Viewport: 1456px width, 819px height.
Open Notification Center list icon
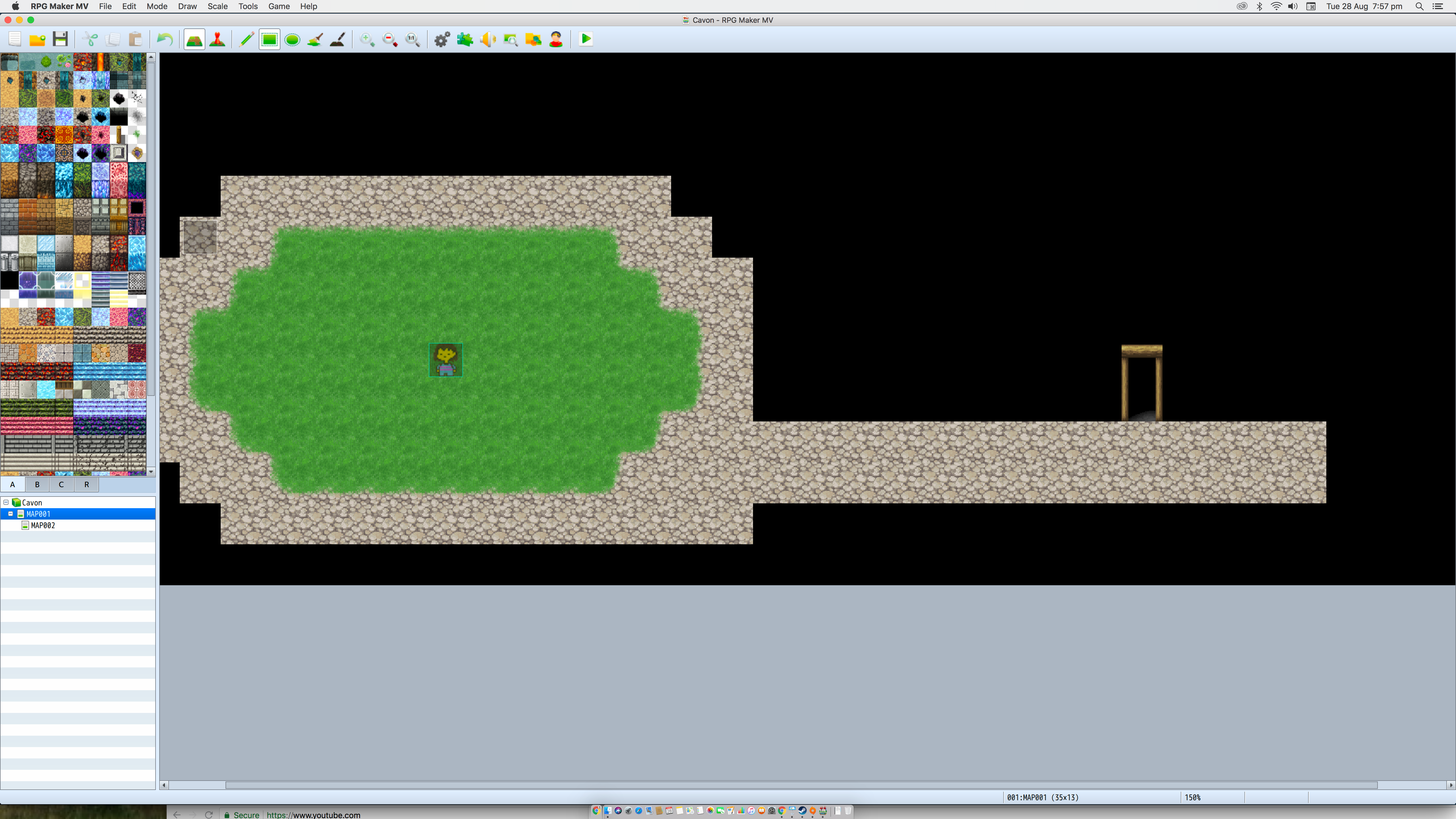(1438, 6)
